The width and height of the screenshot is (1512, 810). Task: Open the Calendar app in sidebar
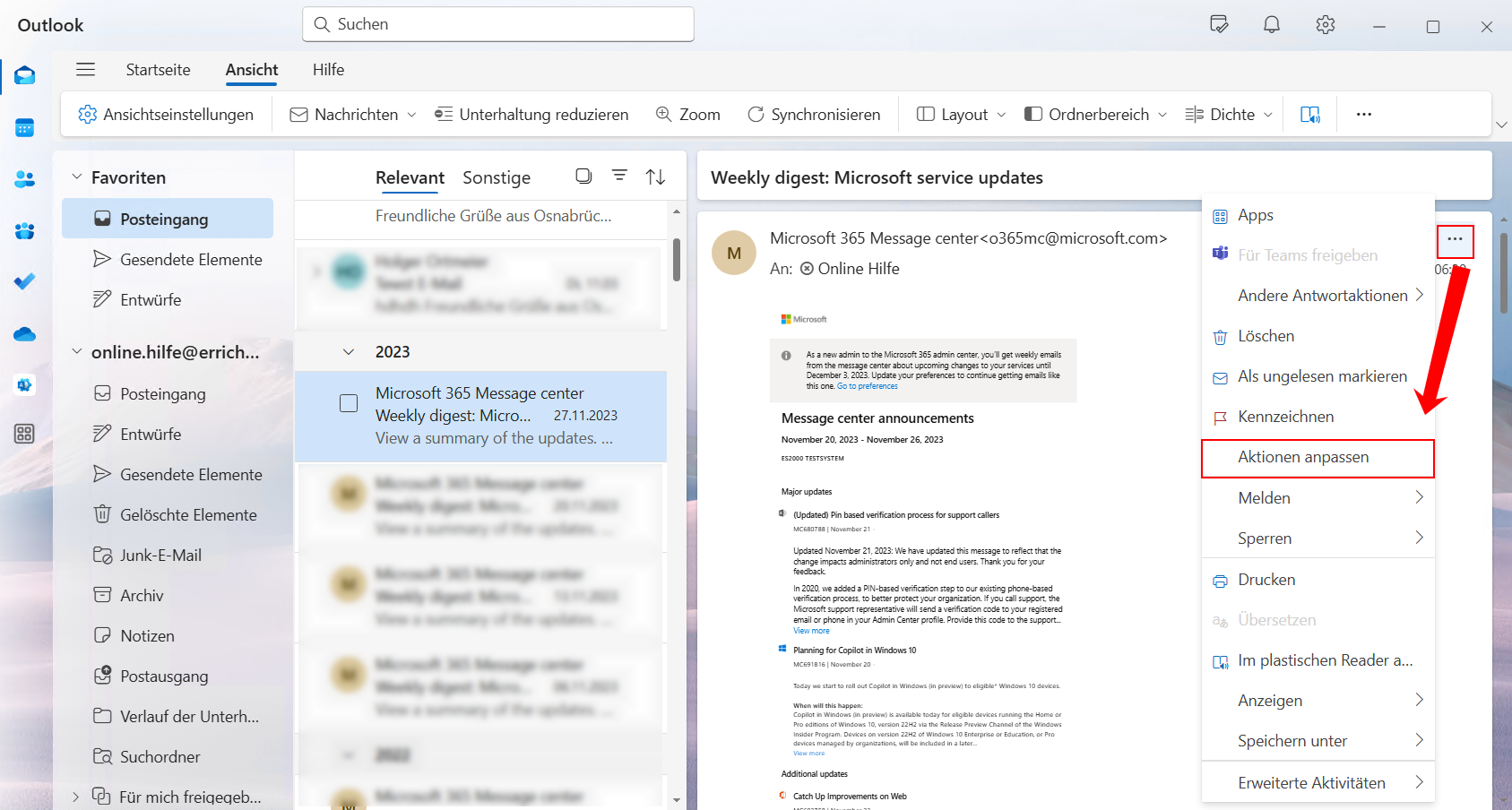25,128
